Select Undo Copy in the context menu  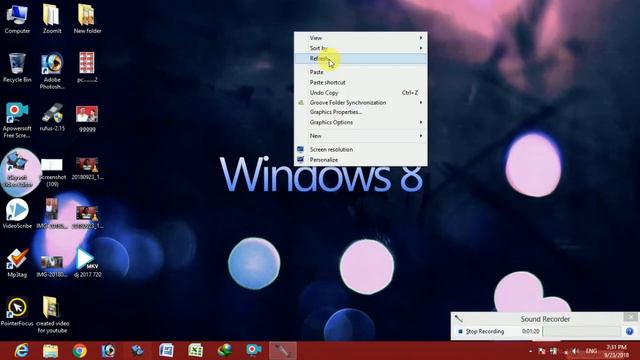tap(361, 93)
